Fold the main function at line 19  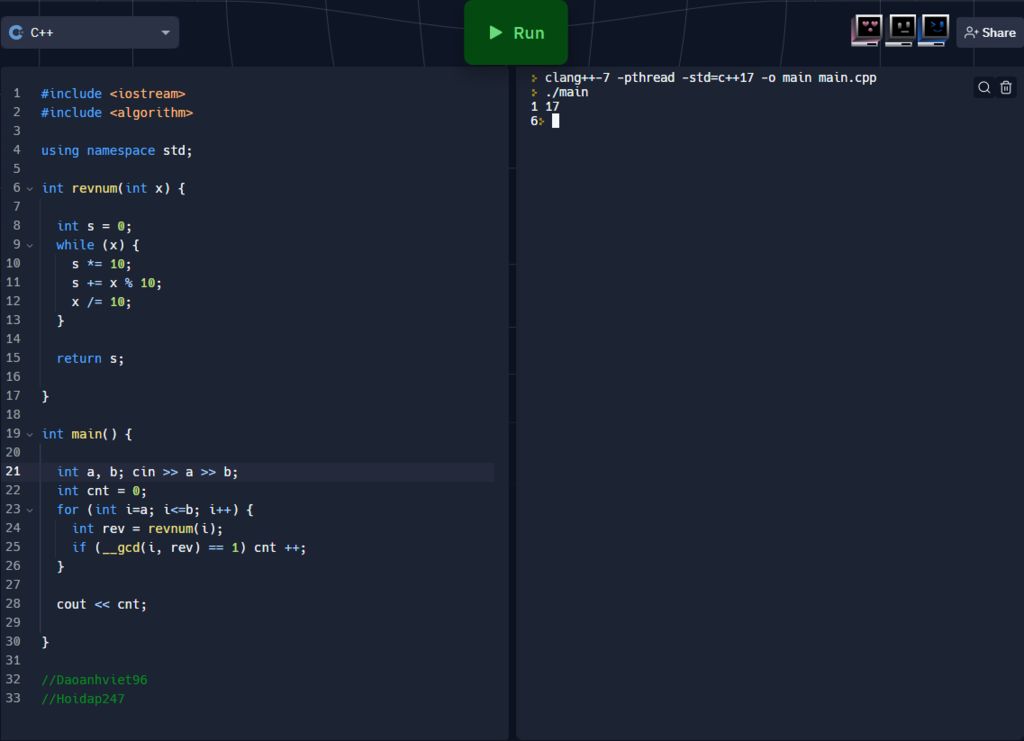click(x=30, y=434)
